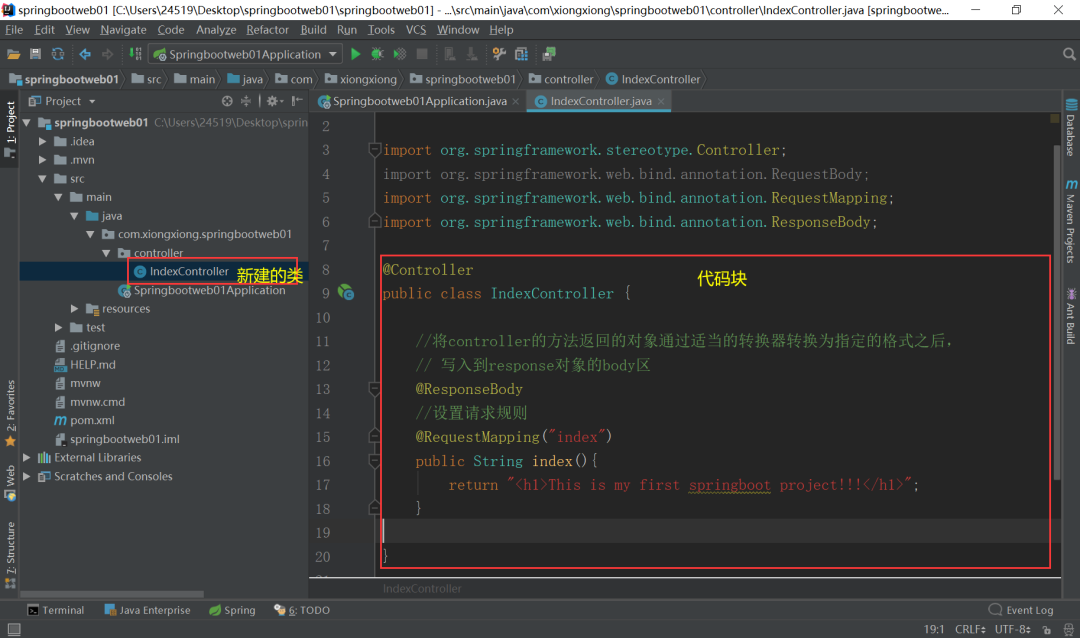
Task: Click Project panel horizontal scrollbar
Action: coord(112,593)
